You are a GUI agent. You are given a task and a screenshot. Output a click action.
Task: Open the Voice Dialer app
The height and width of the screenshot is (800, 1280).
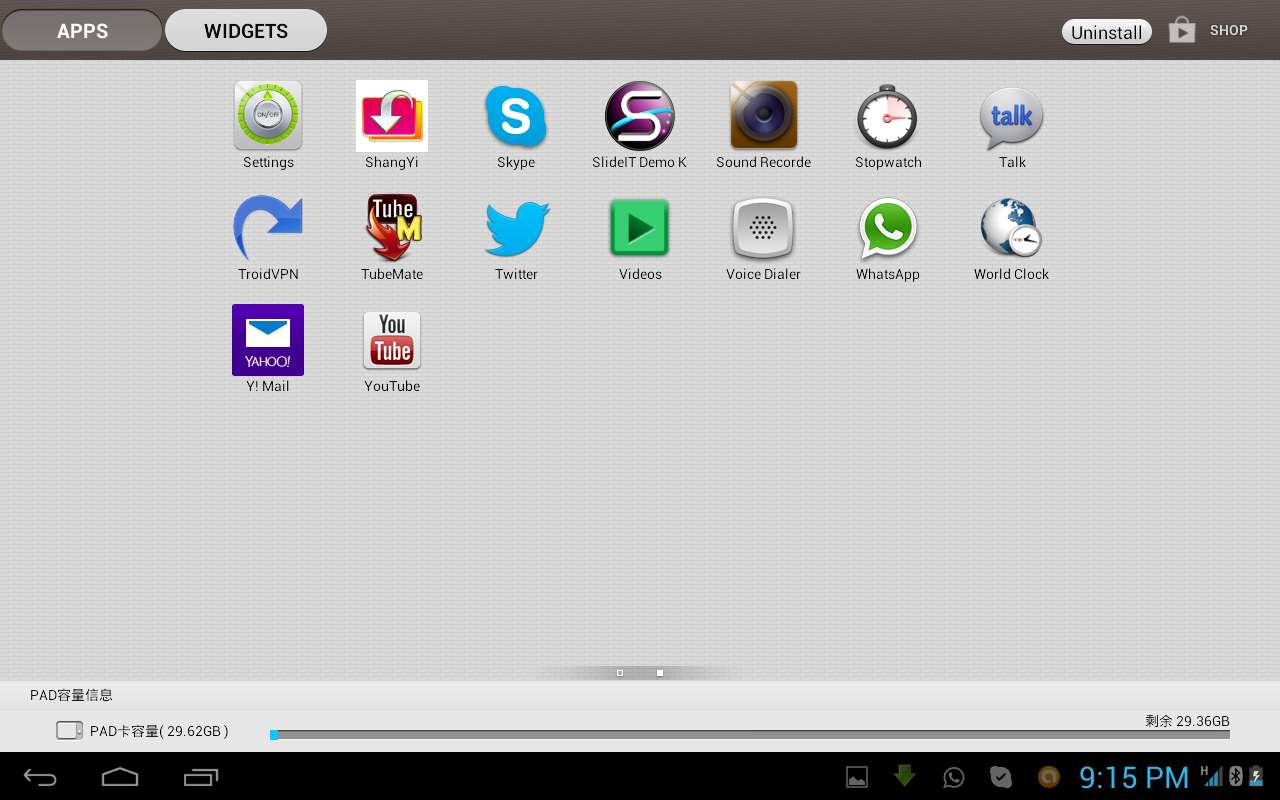763,229
